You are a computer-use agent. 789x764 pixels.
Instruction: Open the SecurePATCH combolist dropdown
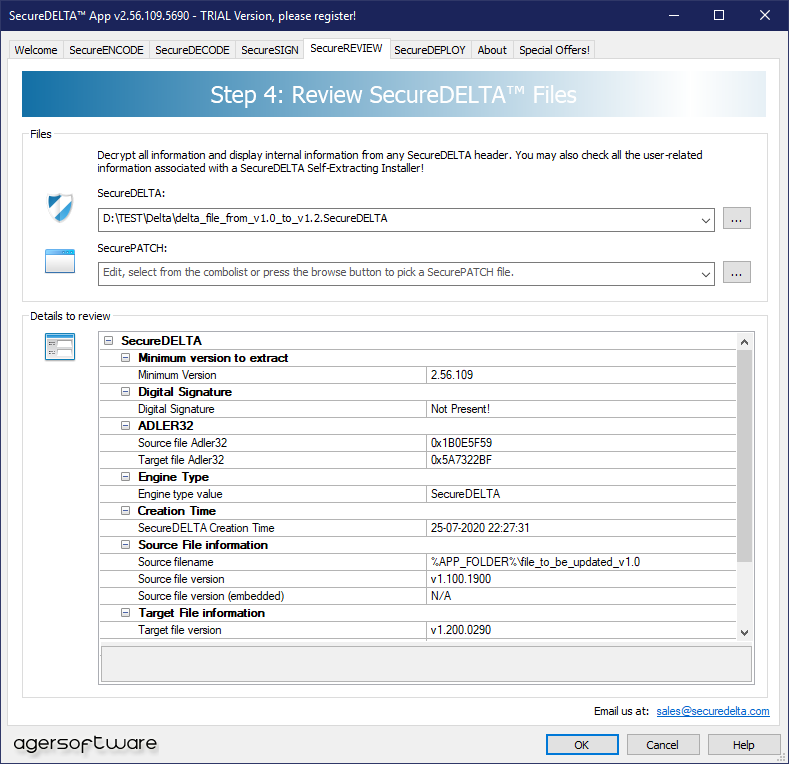tap(705, 274)
